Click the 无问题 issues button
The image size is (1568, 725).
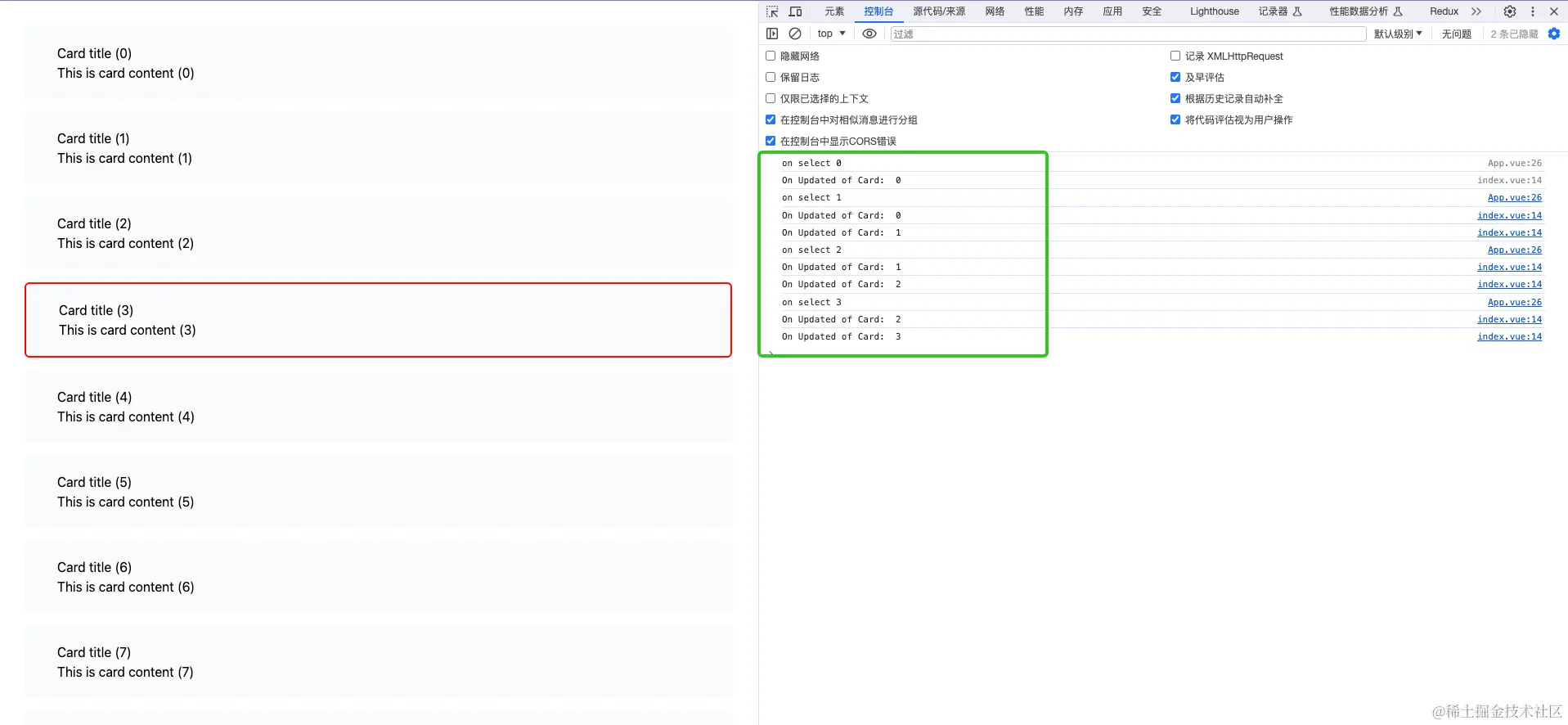(1456, 34)
